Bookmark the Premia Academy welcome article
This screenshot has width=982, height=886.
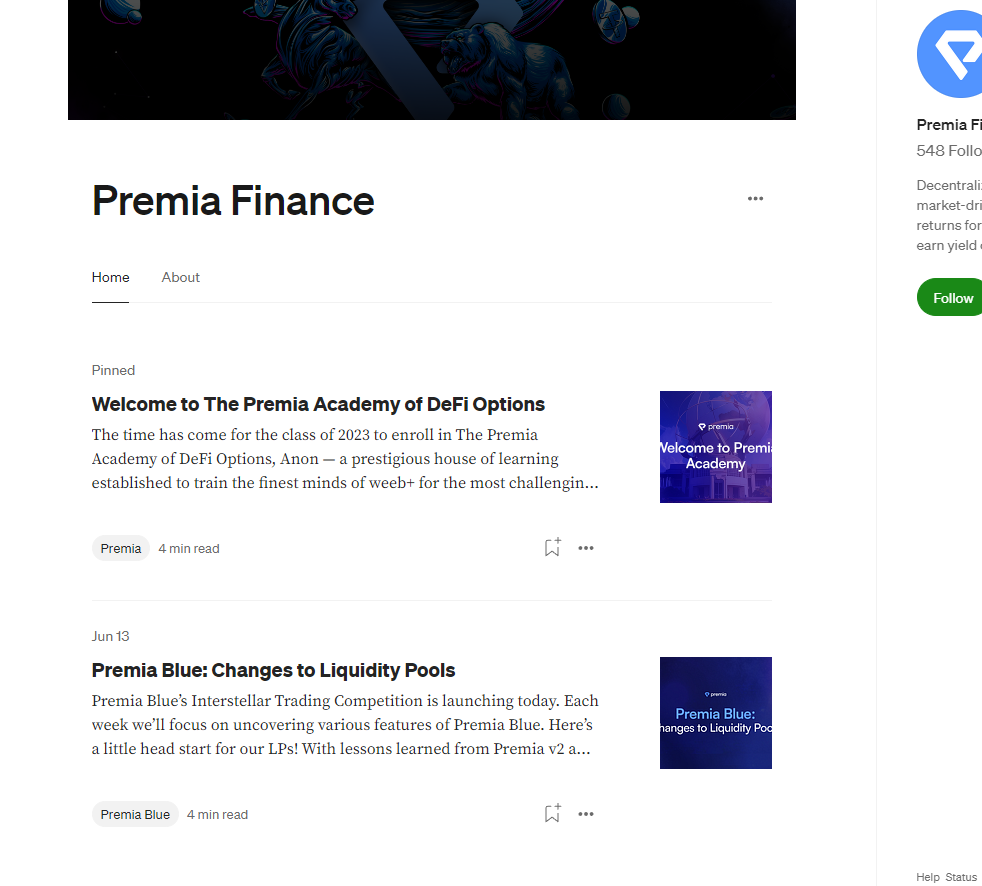tap(552, 547)
